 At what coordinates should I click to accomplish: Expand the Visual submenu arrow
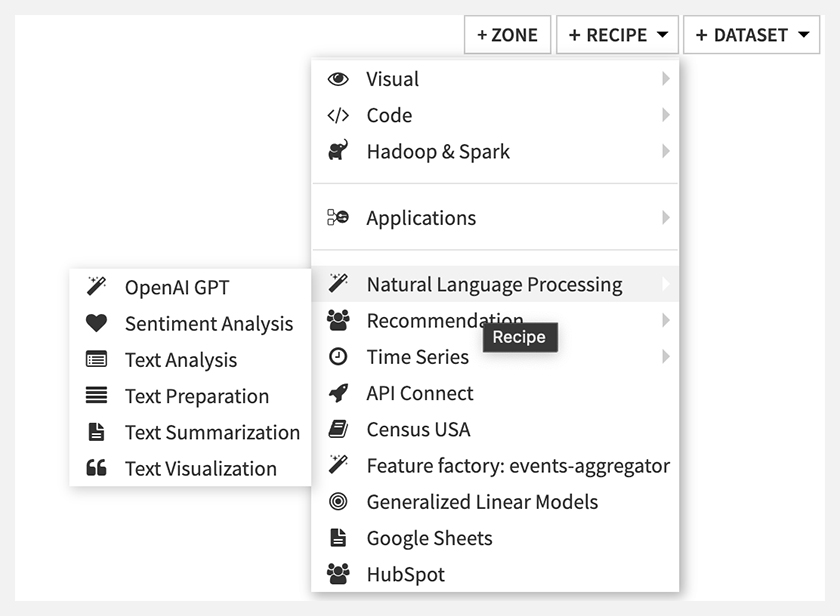[x=665, y=79]
